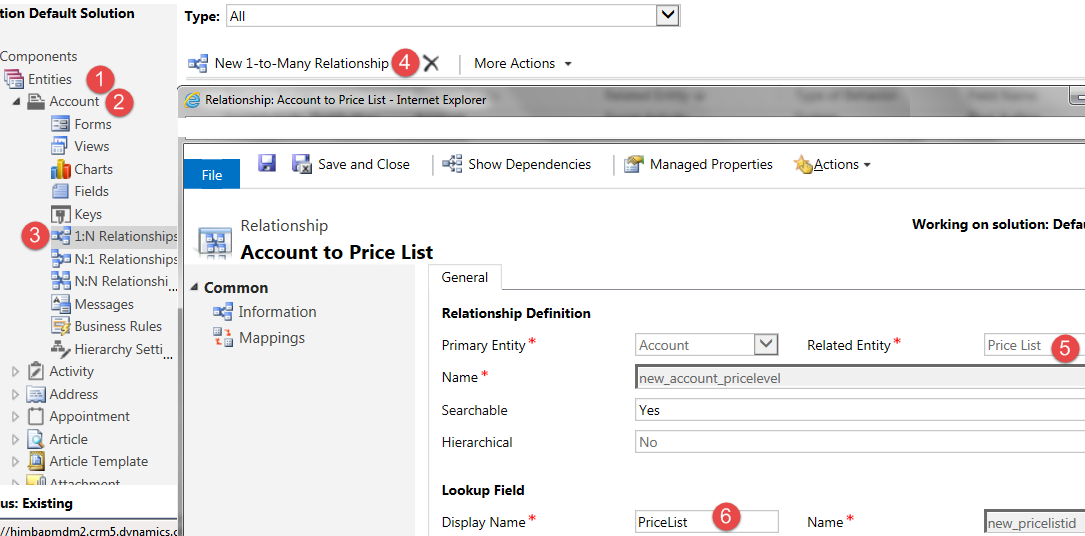The width and height of the screenshot is (1085, 536).
Task: Open the Type filter dropdown
Action: [667, 16]
